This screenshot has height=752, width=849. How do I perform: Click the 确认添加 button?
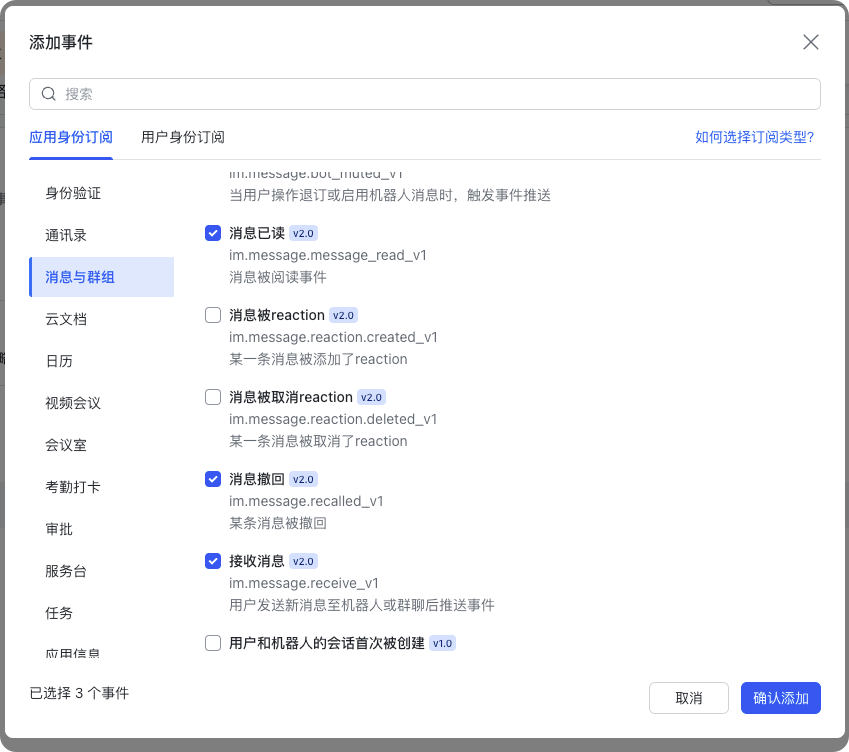(780, 698)
